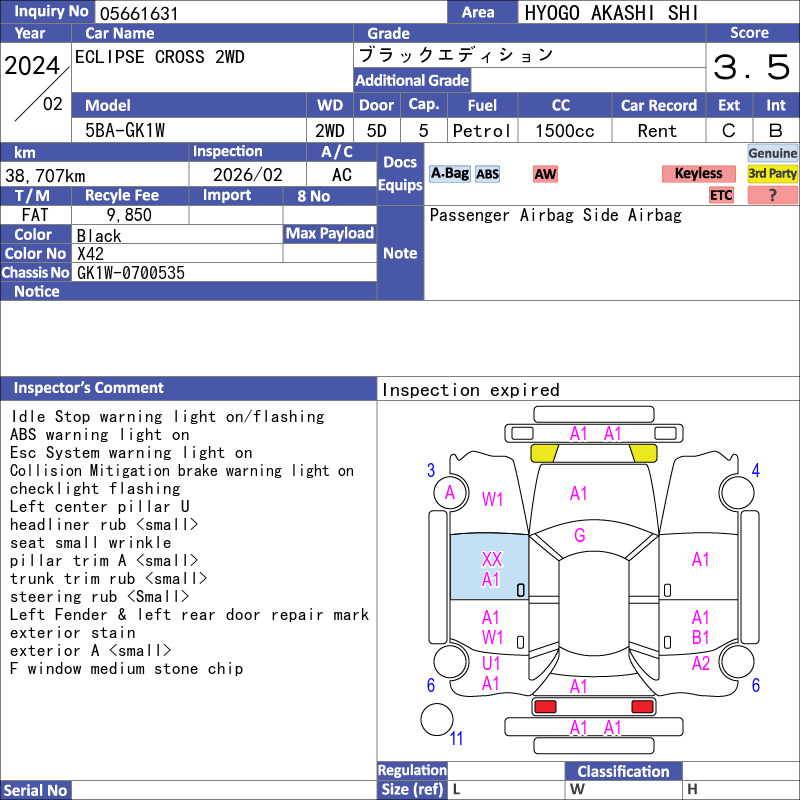Click the XX mark on the shaded door
The image size is (800, 800).
(x=492, y=559)
